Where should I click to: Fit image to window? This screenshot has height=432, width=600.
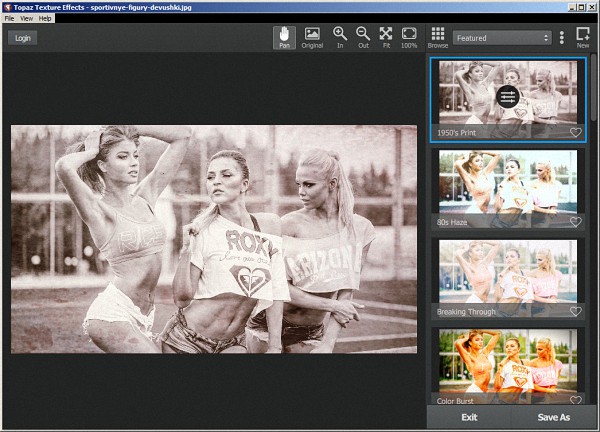pyautogui.click(x=386, y=37)
